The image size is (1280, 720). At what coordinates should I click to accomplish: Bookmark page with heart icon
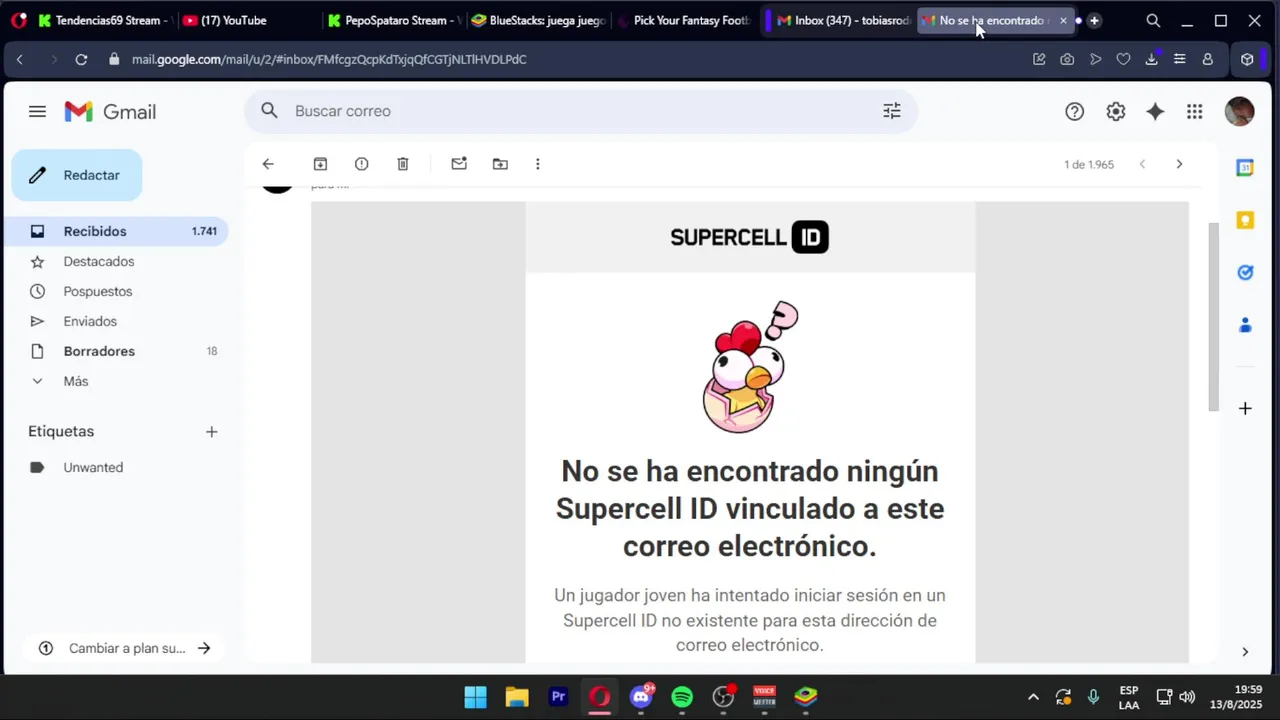coord(1123,59)
